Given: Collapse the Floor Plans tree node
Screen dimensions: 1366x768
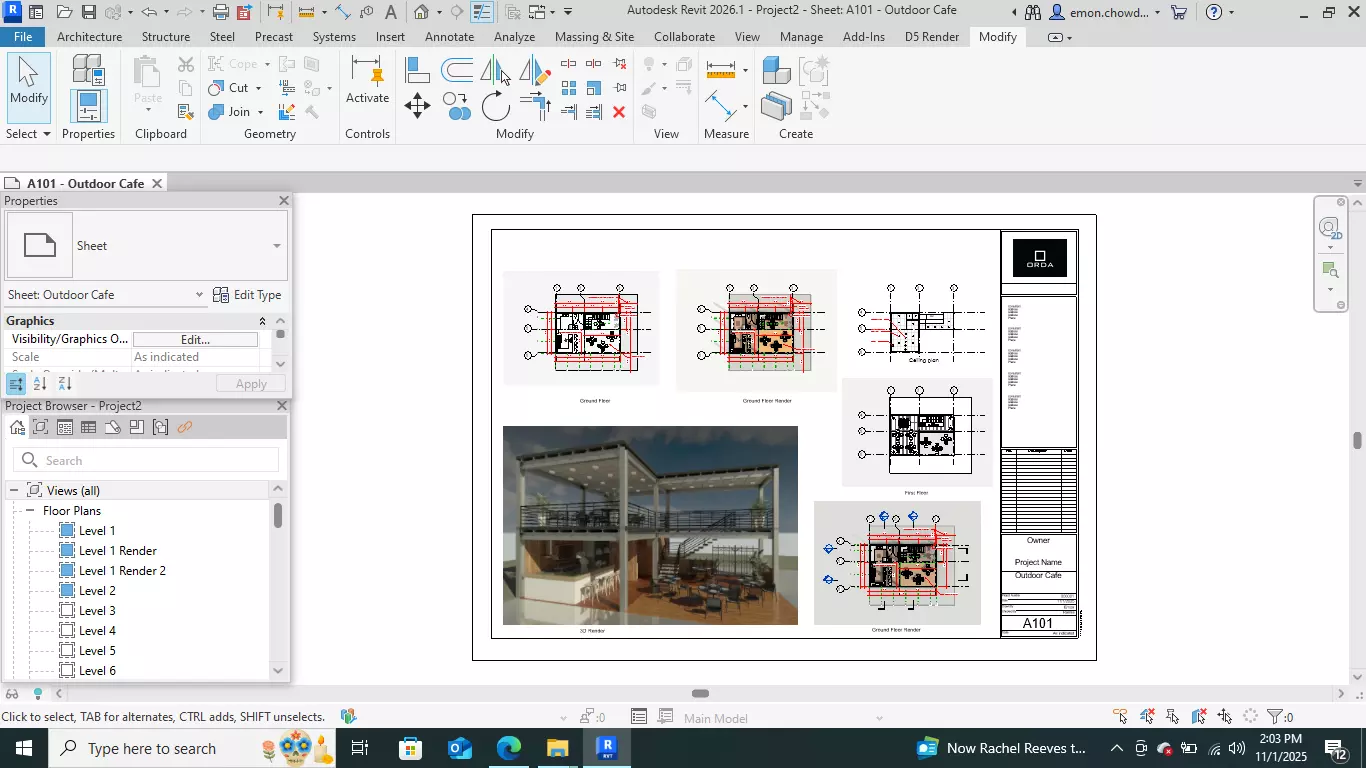Looking at the screenshot, I should (31, 510).
